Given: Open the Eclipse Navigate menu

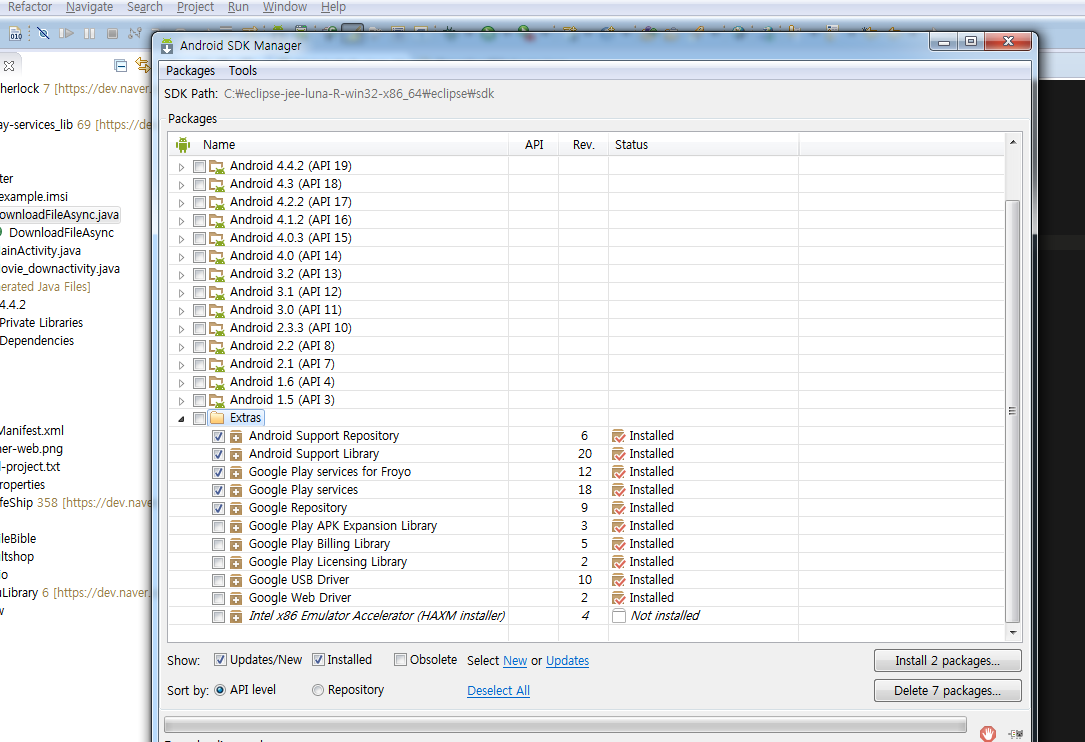Looking at the screenshot, I should pyautogui.click(x=89, y=7).
